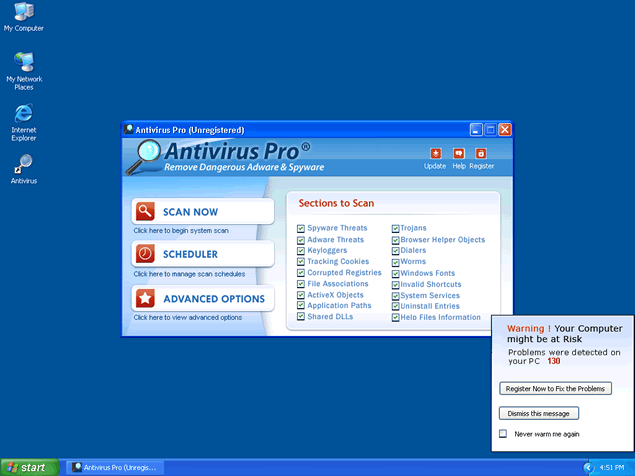The image size is (635, 476).
Task: Select My Network Places desktop icon
Action: click(x=23, y=61)
